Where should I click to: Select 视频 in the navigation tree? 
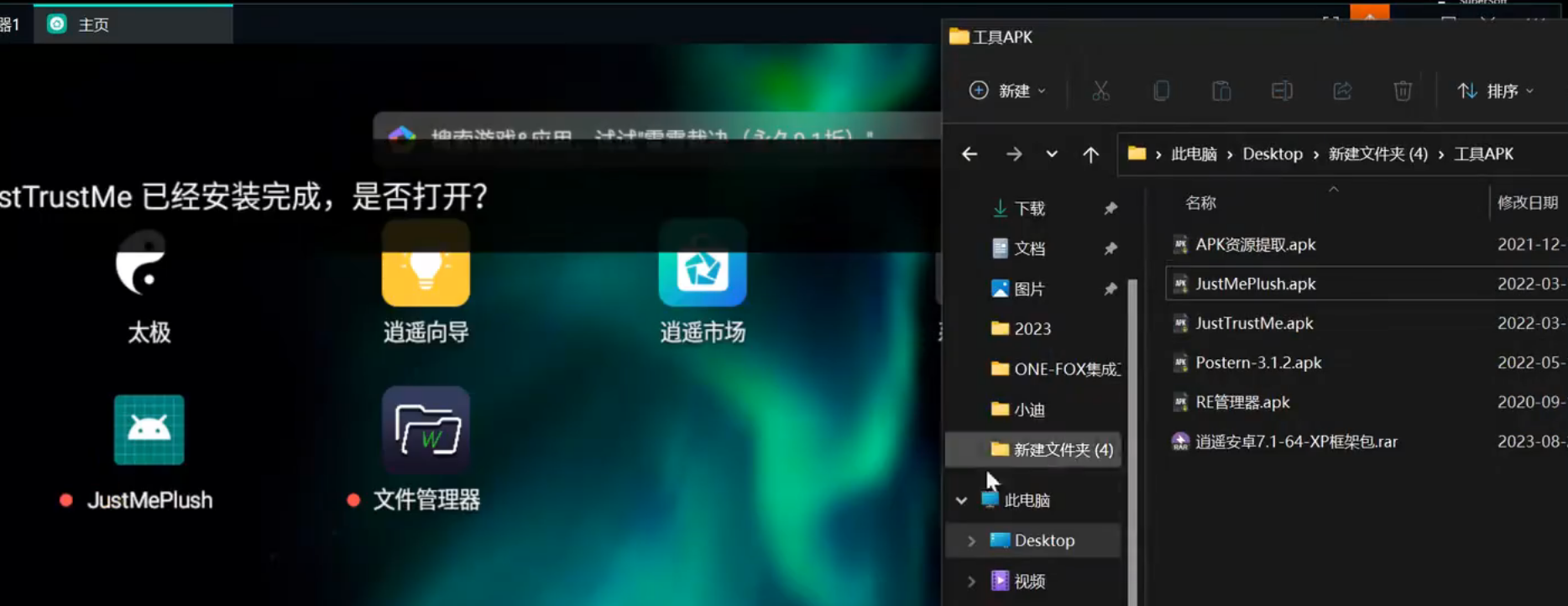1029,581
